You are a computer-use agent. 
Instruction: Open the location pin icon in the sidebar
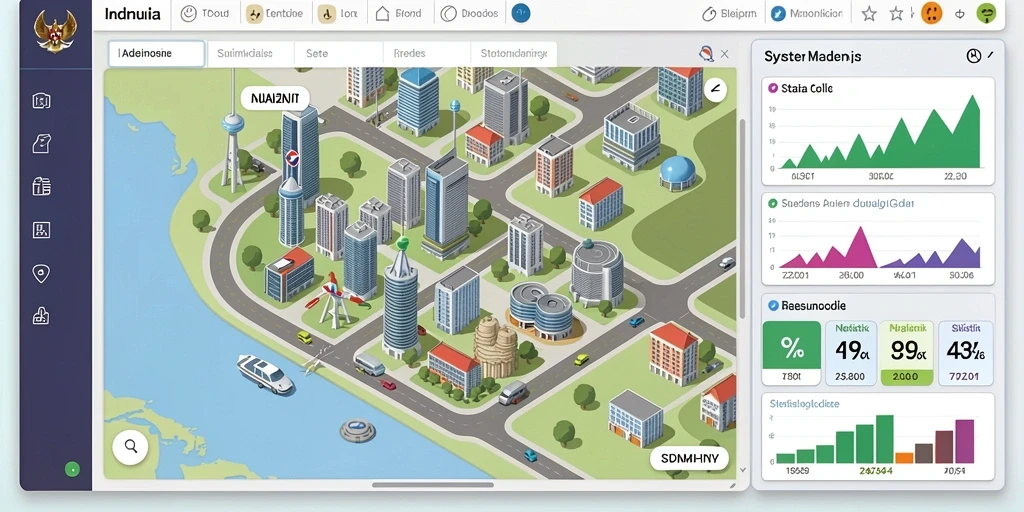(x=41, y=273)
